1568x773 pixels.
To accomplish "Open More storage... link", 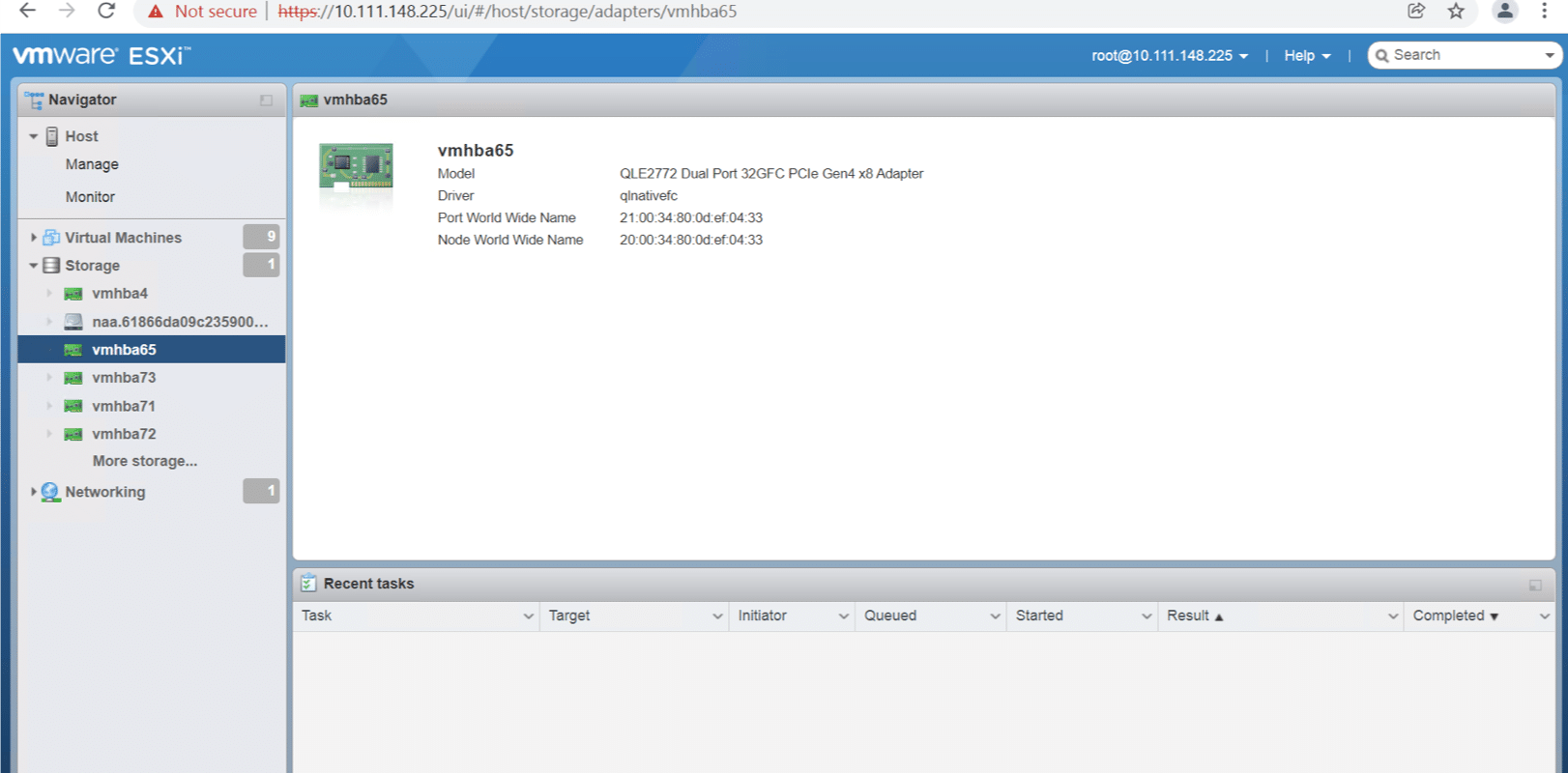I will (145, 462).
